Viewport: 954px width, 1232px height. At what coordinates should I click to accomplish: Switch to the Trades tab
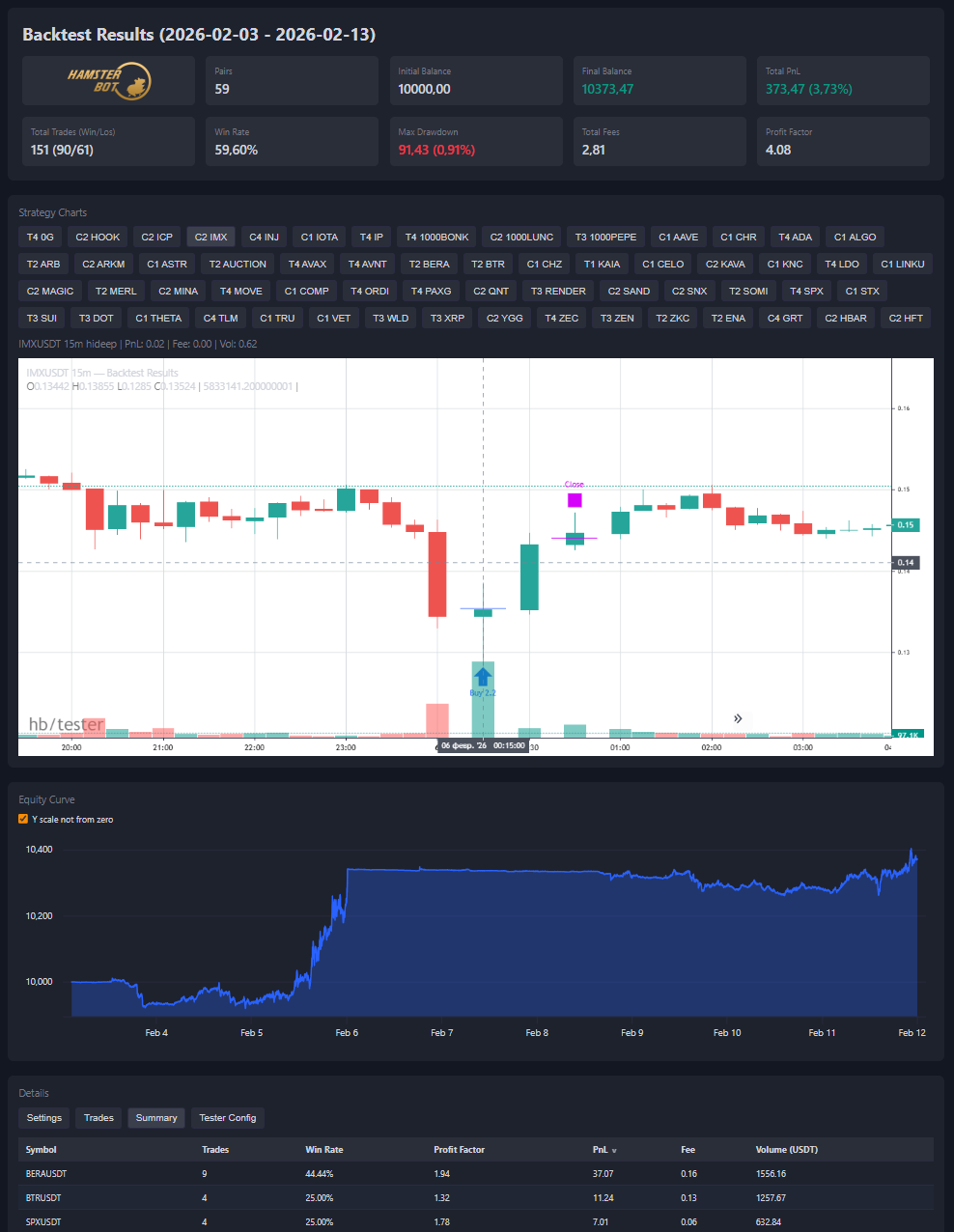pyautogui.click(x=98, y=1118)
